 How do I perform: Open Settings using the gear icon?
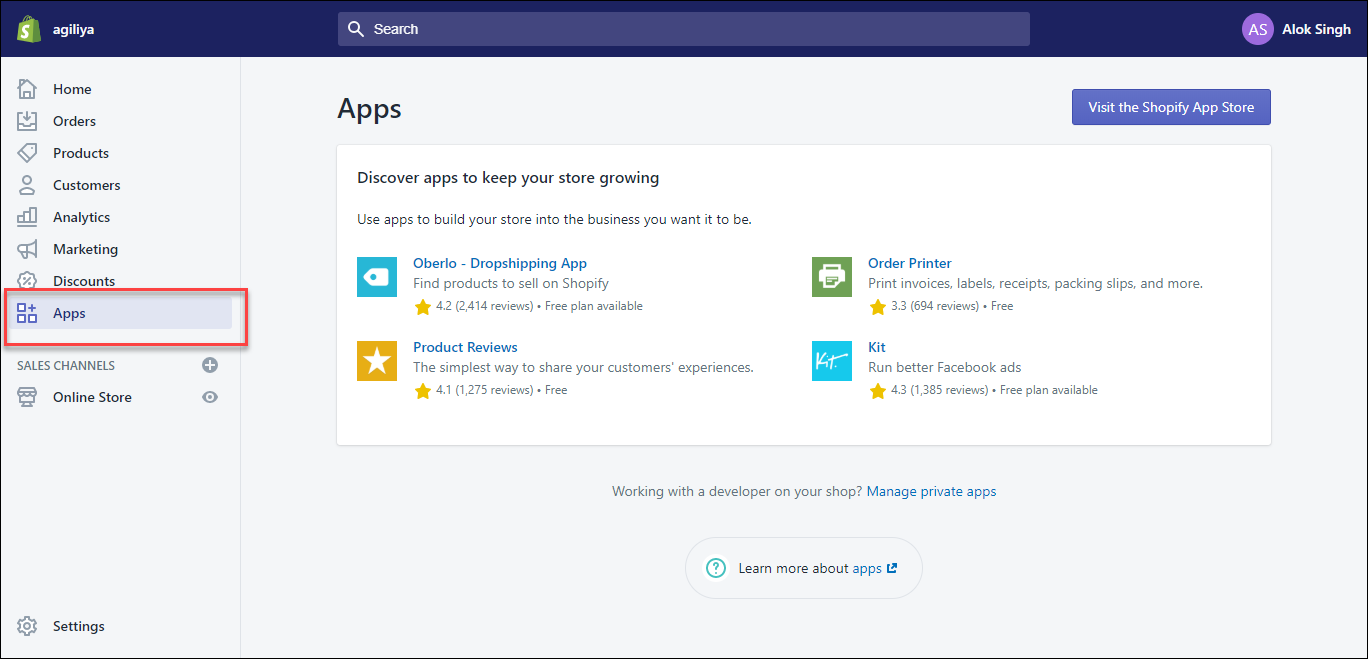click(29, 625)
